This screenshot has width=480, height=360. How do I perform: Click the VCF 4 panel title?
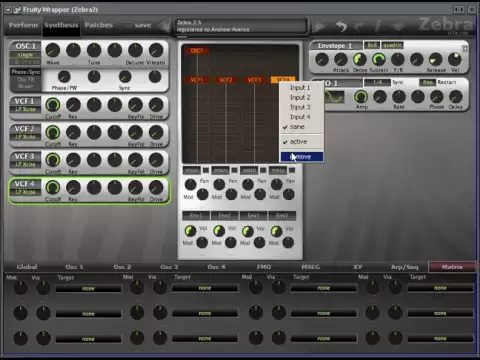point(24,184)
